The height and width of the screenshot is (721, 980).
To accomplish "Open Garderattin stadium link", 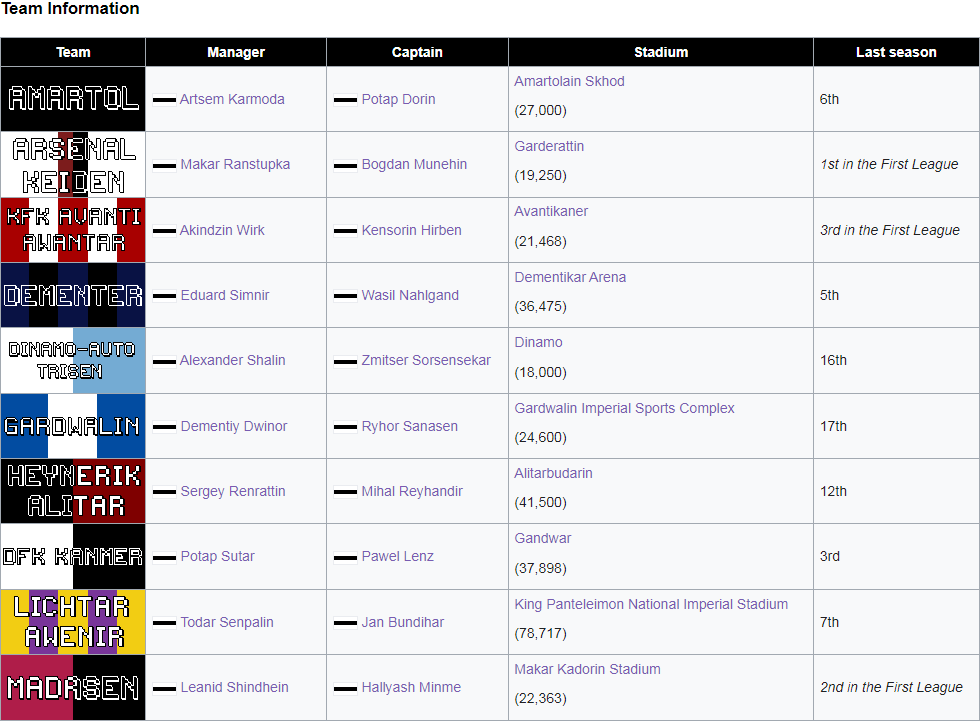I will coord(549,146).
